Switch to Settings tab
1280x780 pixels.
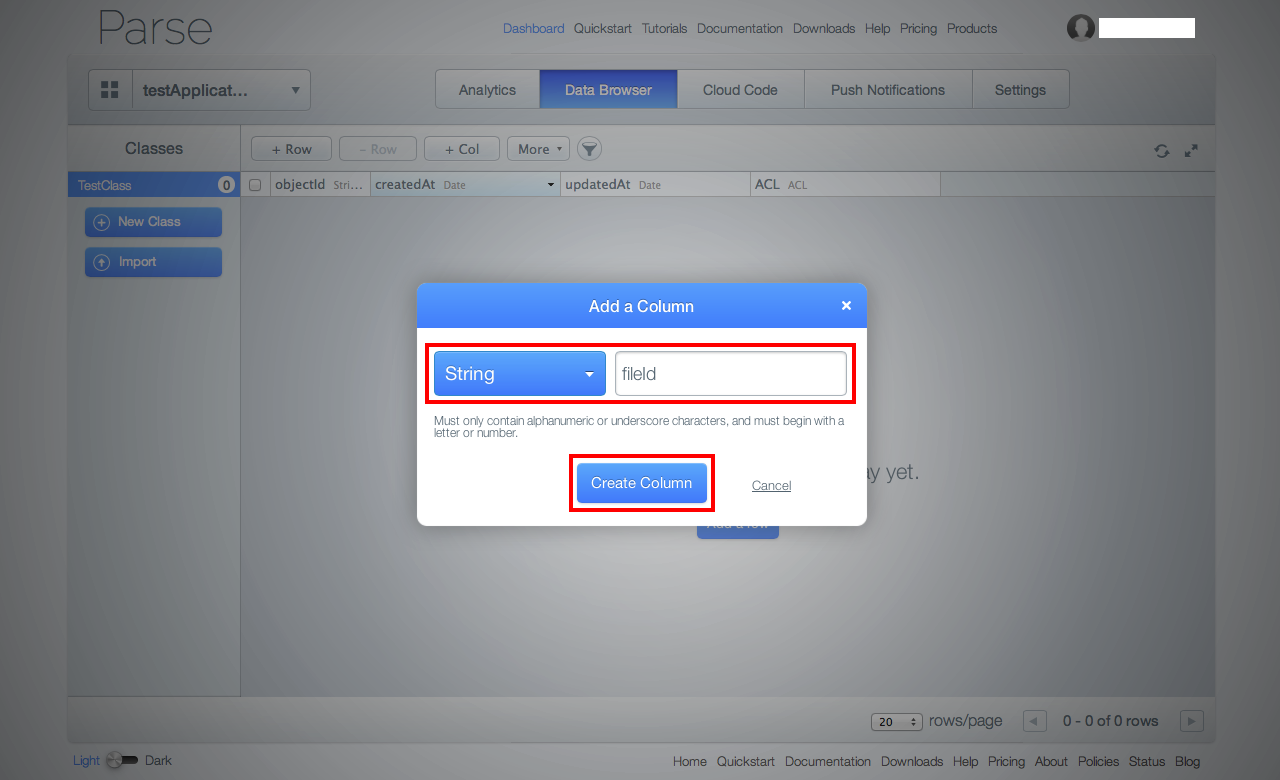click(1020, 89)
